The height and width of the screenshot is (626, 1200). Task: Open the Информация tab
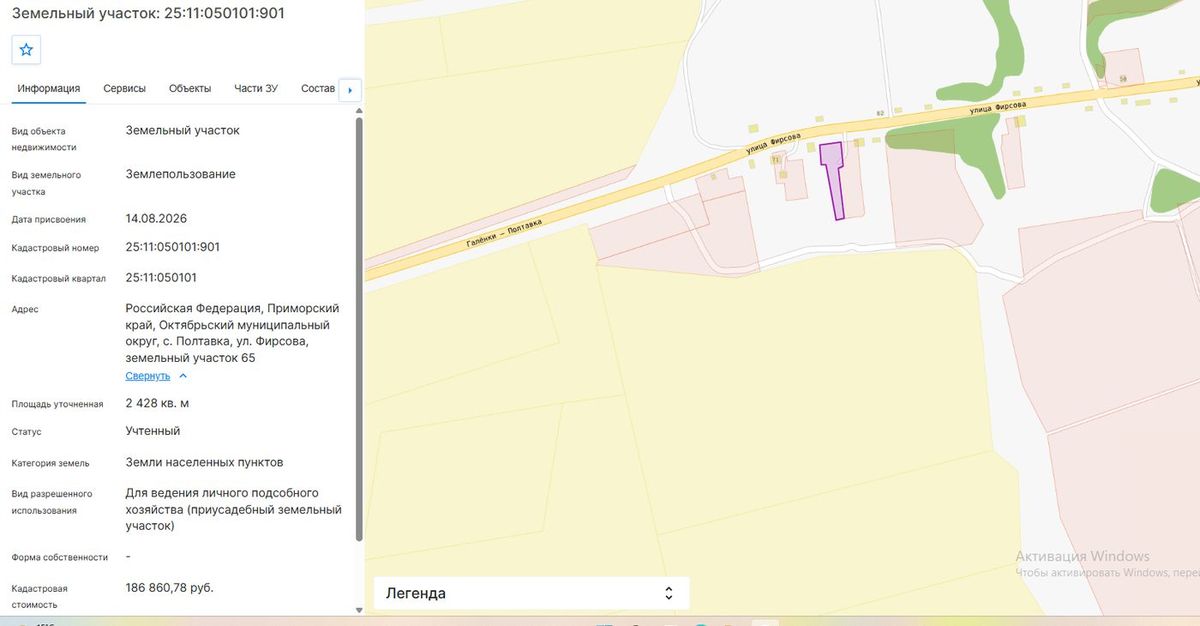pyautogui.click(x=48, y=88)
